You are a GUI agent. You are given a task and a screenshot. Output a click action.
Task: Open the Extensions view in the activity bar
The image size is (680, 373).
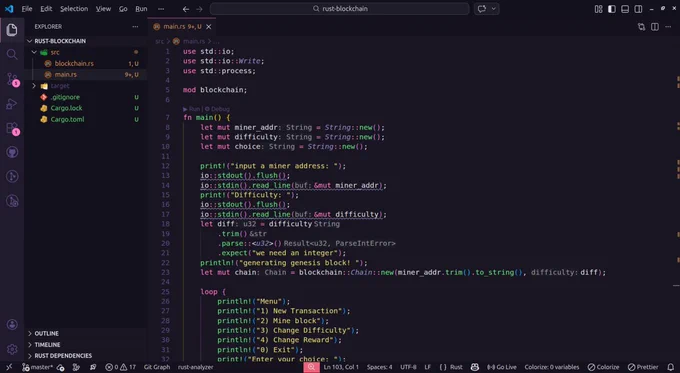point(13,129)
